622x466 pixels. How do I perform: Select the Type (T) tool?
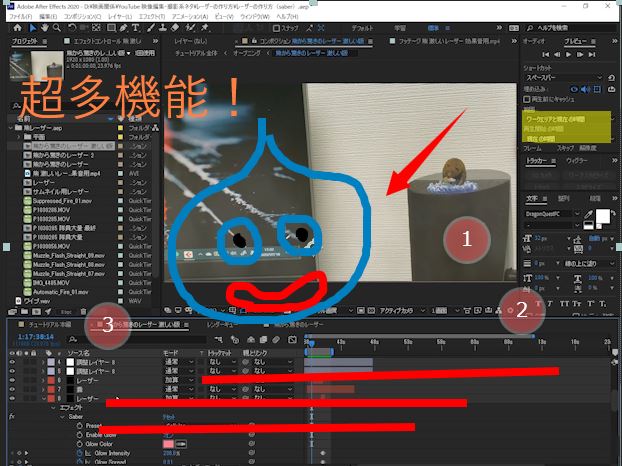[x=135, y=28]
